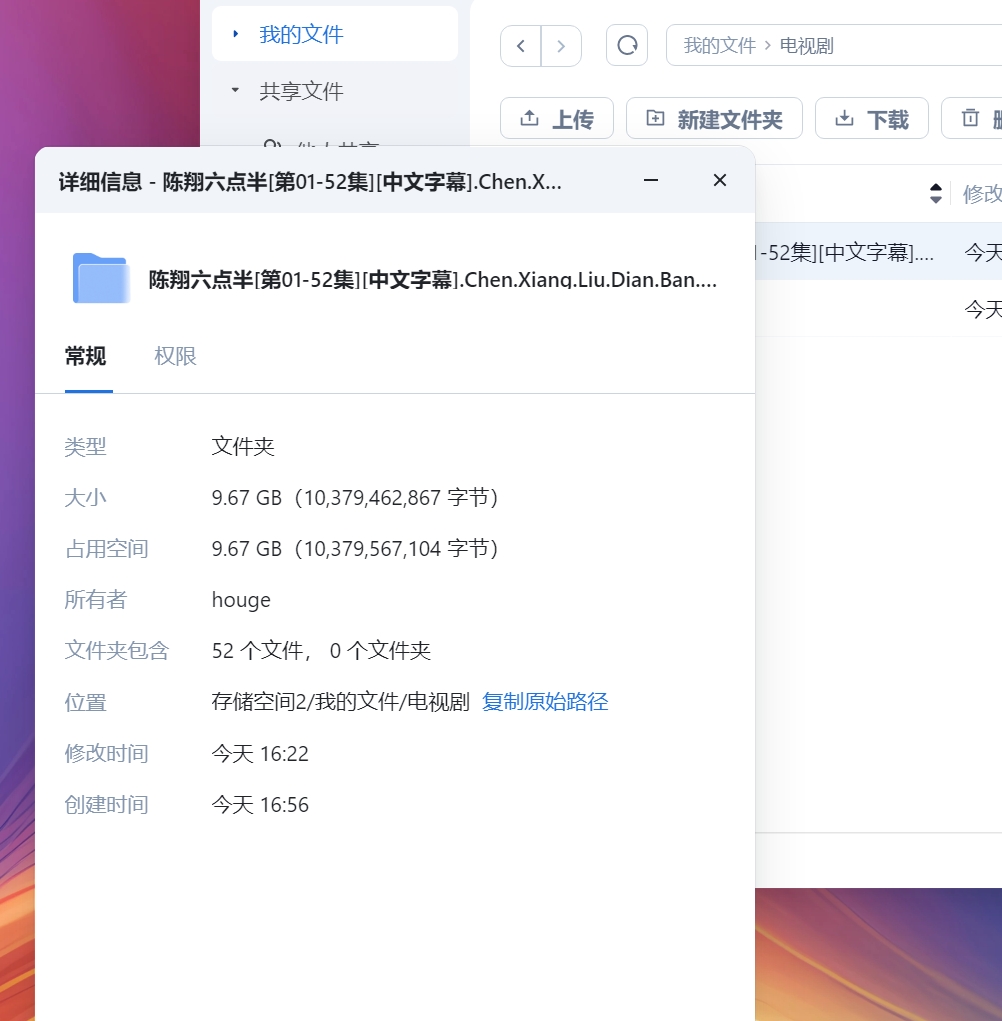
Task: Click the modified time 今天 16:22
Action: [260, 753]
